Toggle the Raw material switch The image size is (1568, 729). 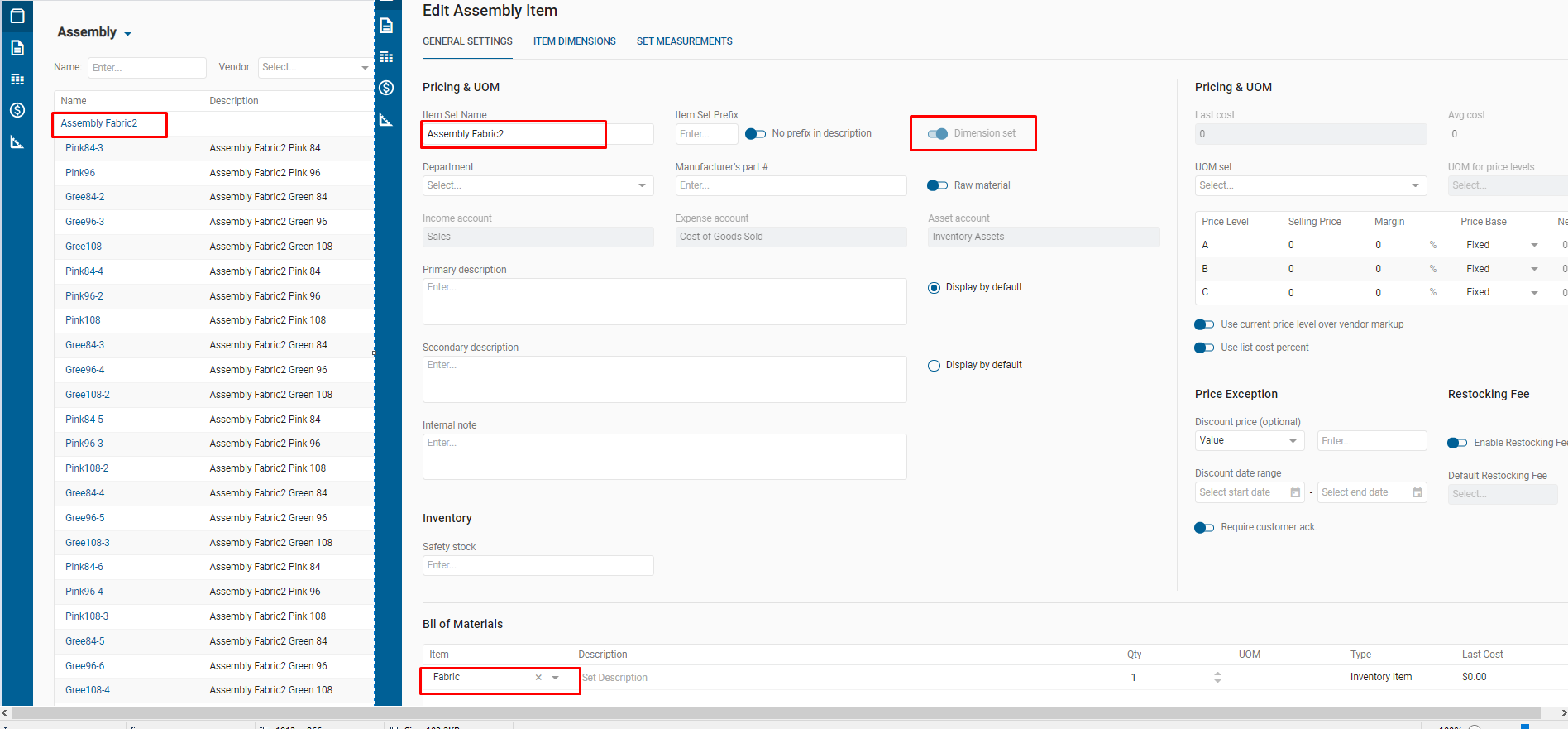937,185
